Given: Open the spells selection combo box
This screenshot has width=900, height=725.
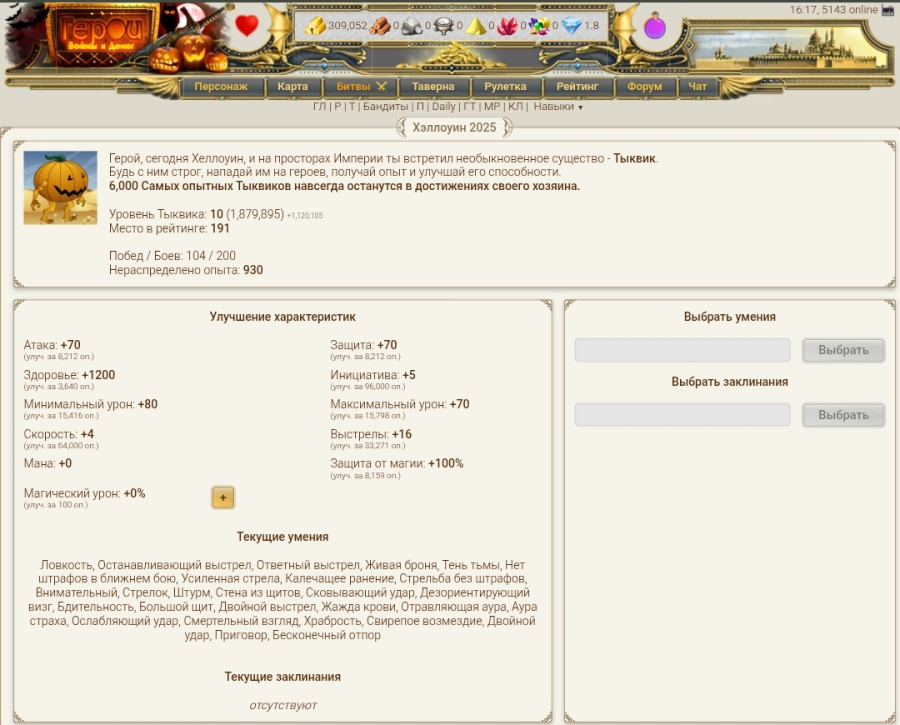Looking at the screenshot, I should (682, 415).
